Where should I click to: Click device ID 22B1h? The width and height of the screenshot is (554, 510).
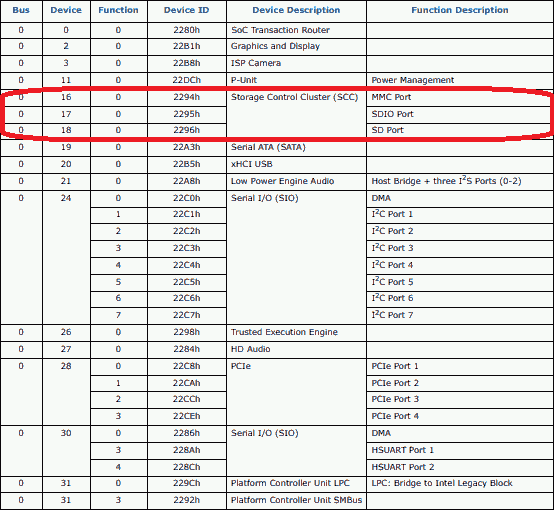(x=187, y=46)
